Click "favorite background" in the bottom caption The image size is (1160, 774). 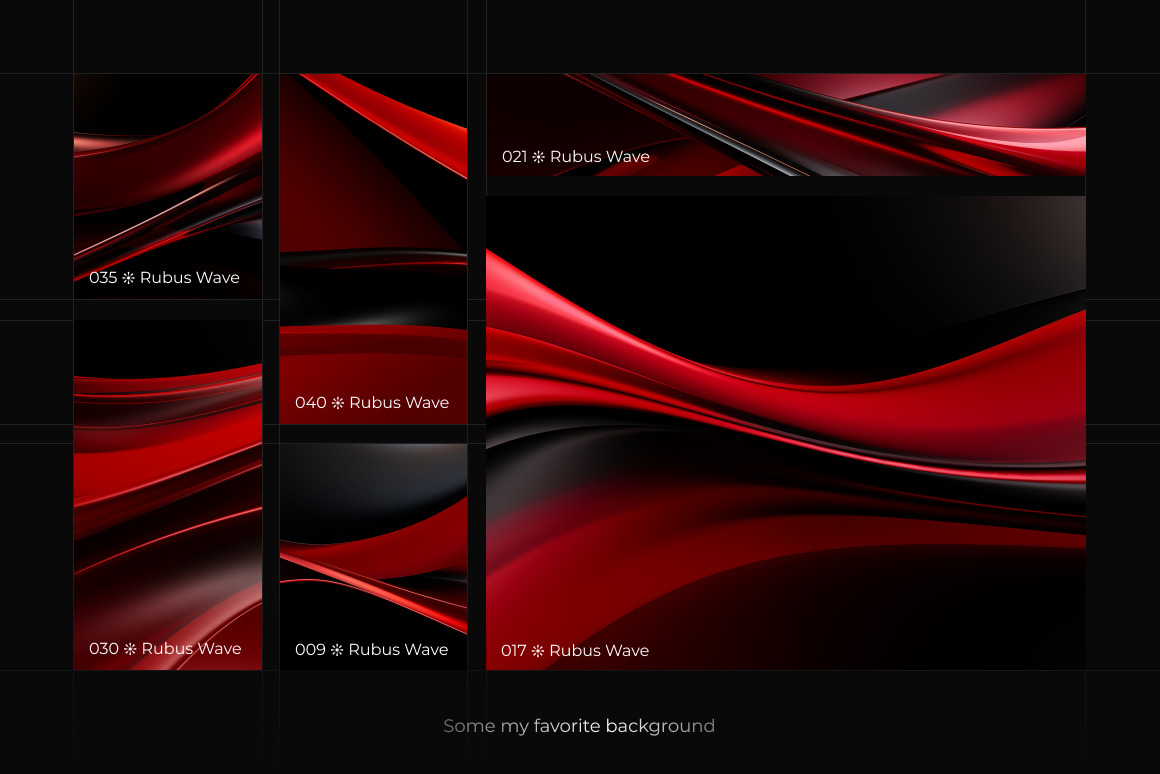point(624,726)
